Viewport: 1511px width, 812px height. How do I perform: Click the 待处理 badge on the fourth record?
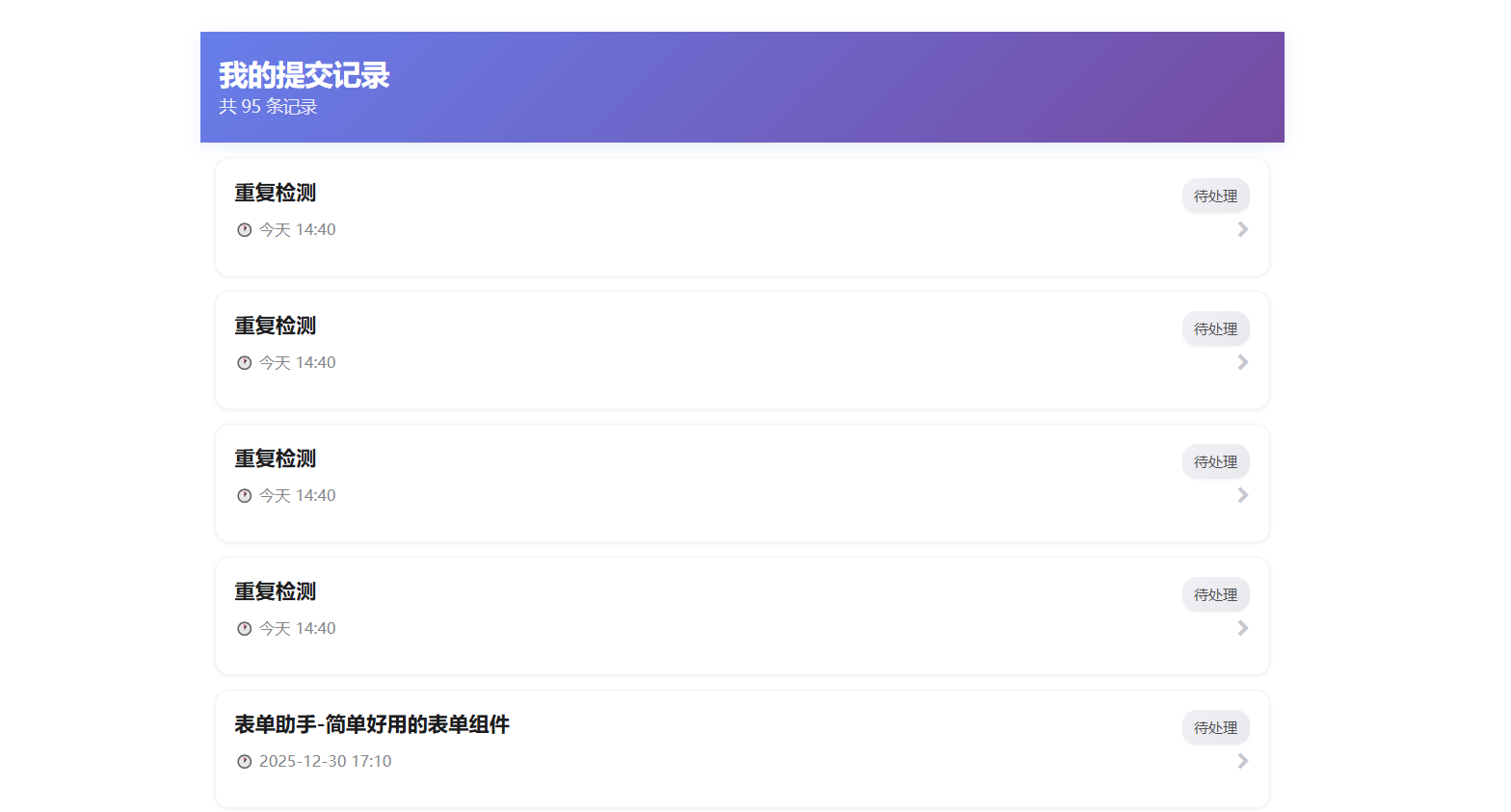(x=1215, y=595)
